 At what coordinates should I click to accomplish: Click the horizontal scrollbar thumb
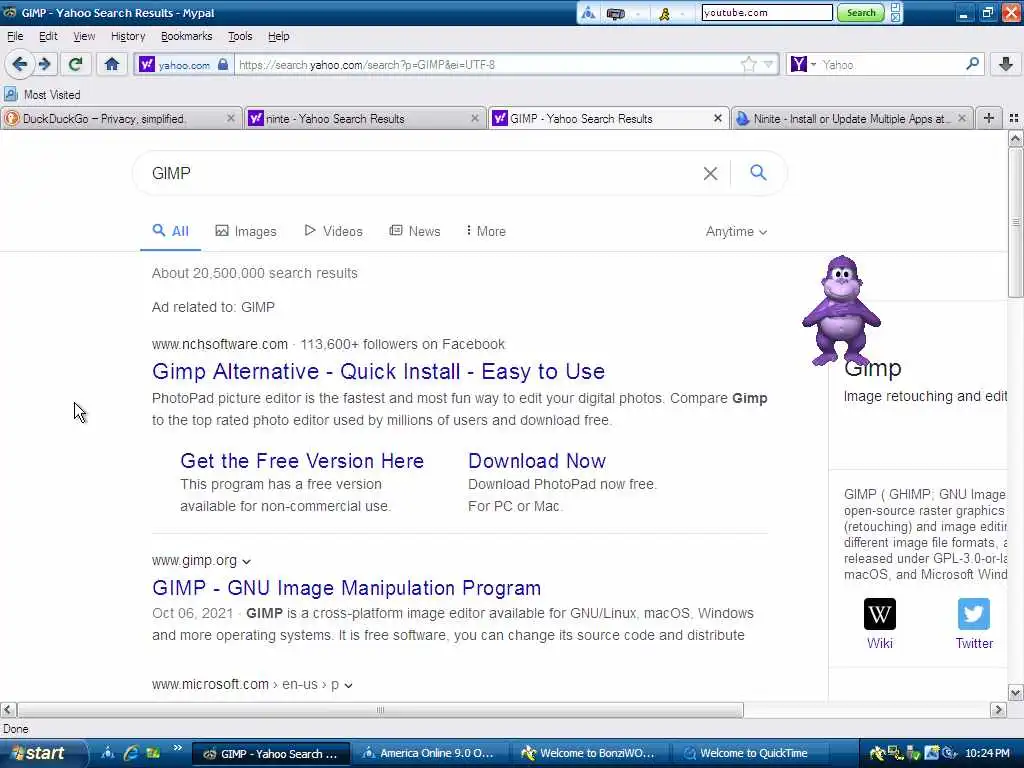(380, 710)
